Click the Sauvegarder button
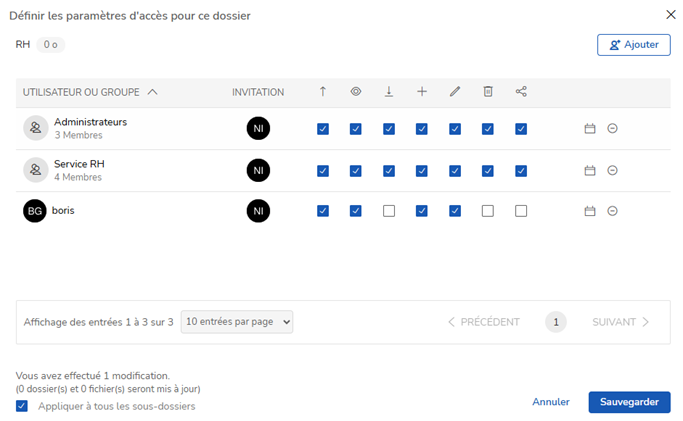This screenshot has height=421, width=683. 629,402
